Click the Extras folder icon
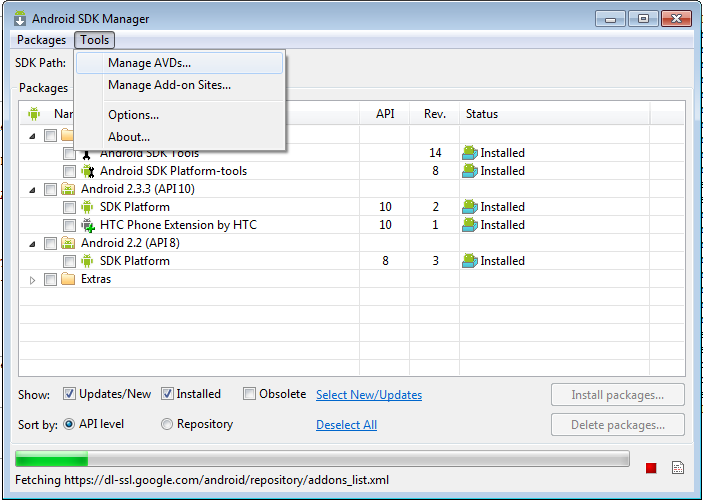The width and height of the screenshot is (703, 500). click(68, 279)
